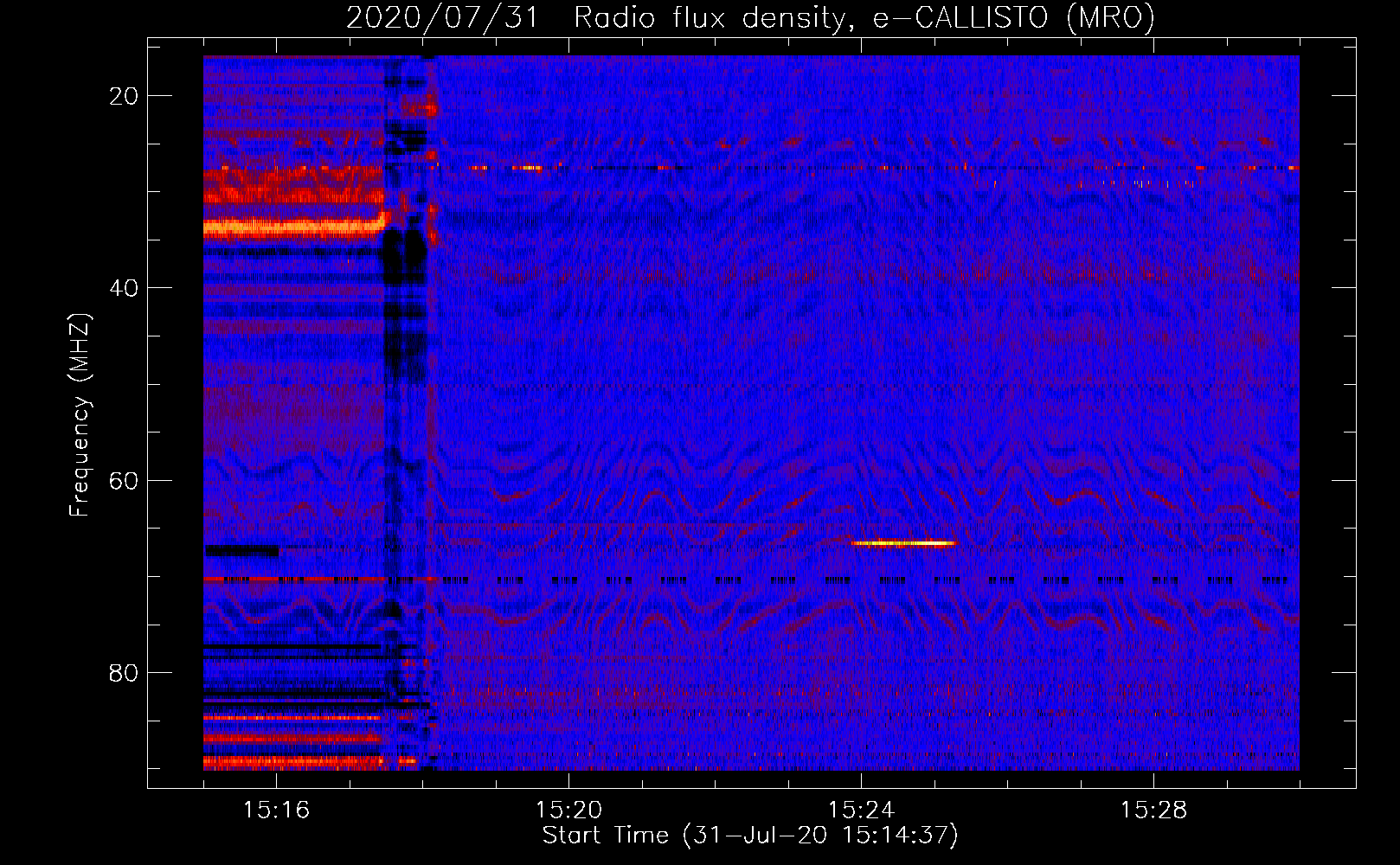Viewport: 1400px width, 865px height.
Task: Click the time tick label "15:24"
Action: click(x=861, y=811)
